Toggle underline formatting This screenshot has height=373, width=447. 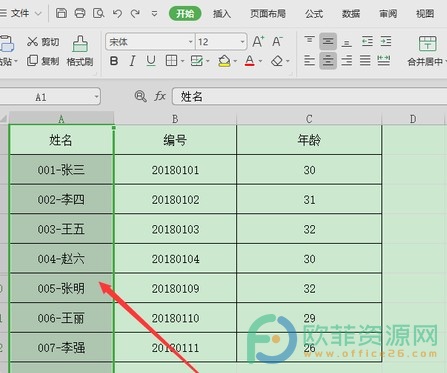(151, 61)
